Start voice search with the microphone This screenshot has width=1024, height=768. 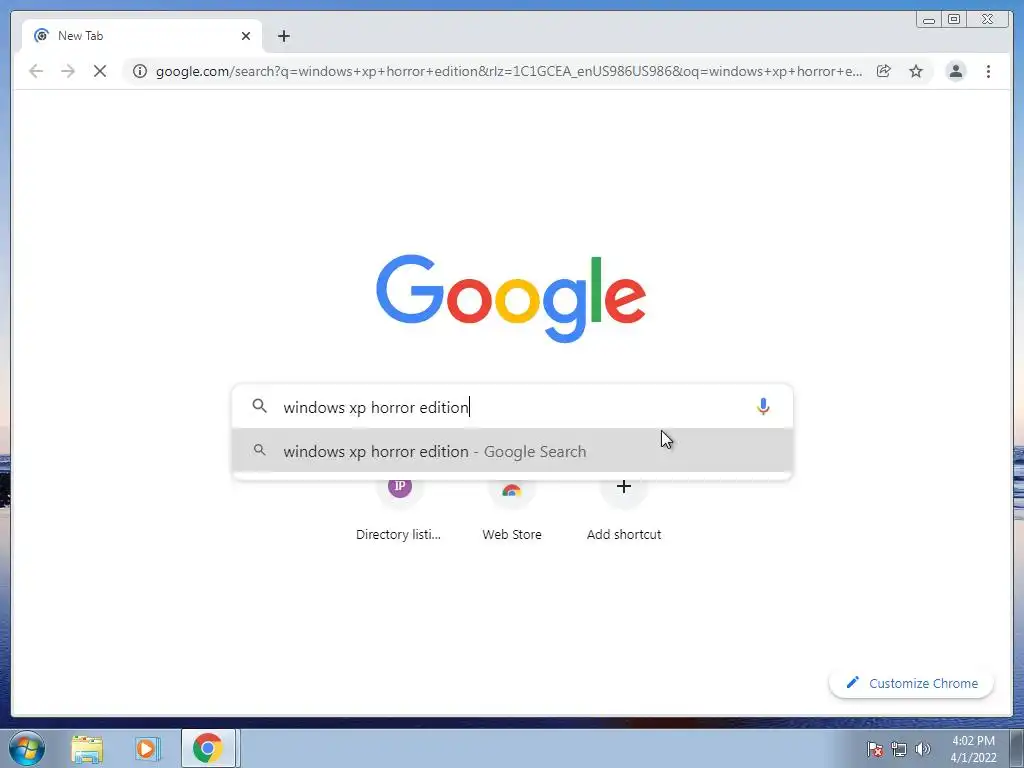pos(763,406)
